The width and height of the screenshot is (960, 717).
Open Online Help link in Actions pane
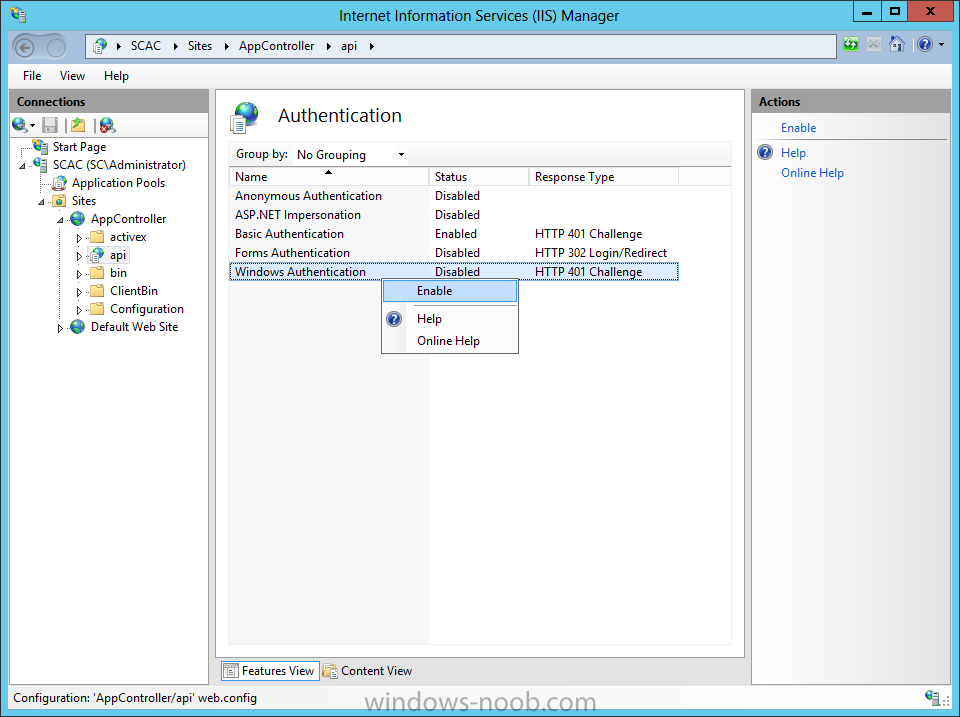[x=812, y=173]
